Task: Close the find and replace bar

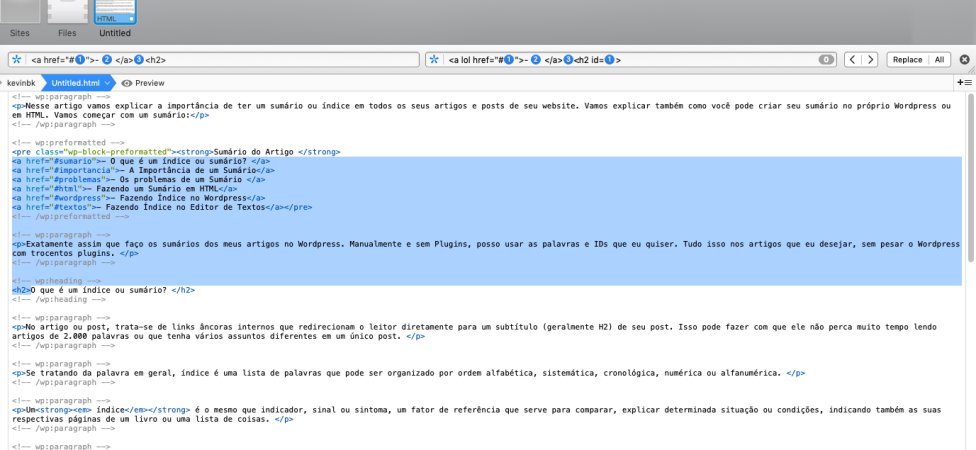Action: pos(964,60)
